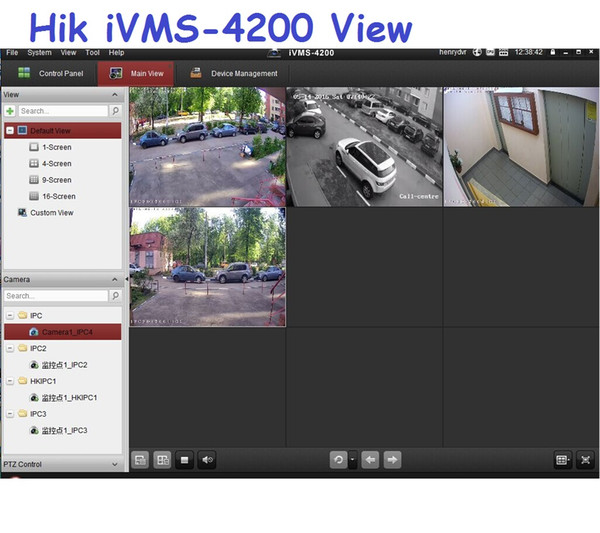Select the second-row tree-lined parking feed
This screenshot has width=600, height=533.
(x=207, y=267)
